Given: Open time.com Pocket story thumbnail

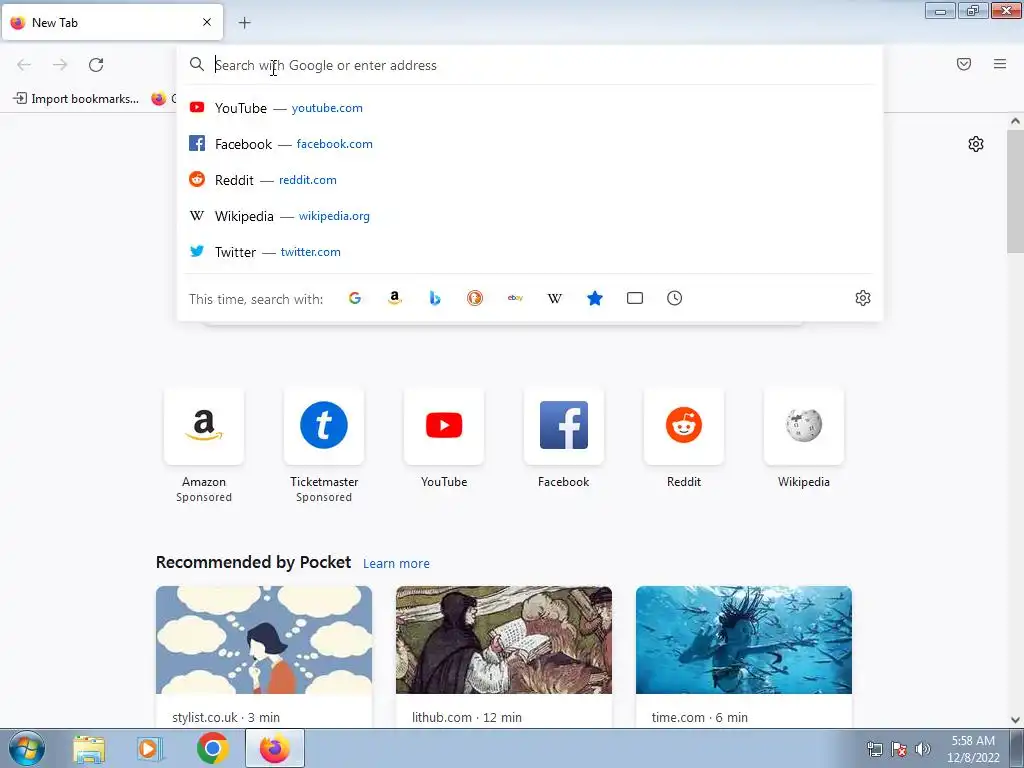Looking at the screenshot, I should coord(744,640).
